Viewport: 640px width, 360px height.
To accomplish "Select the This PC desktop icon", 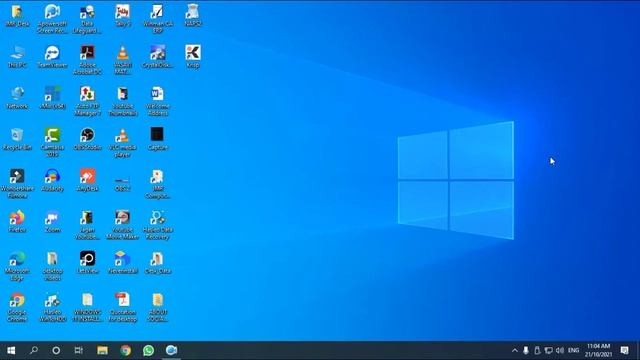I will point(17,57).
